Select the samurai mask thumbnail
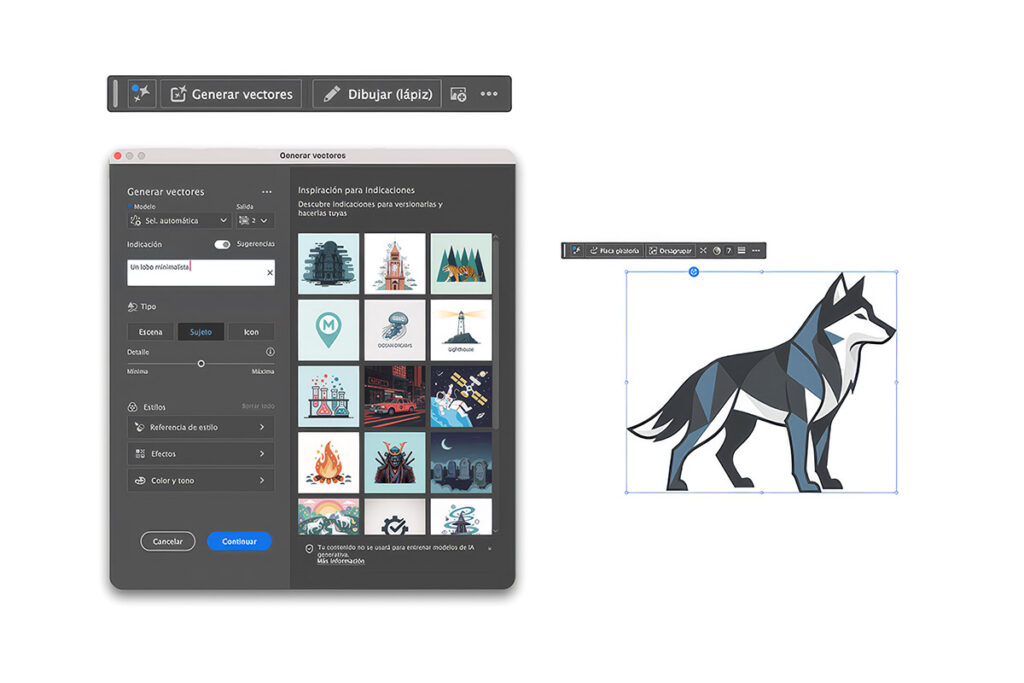 click(x=394, y=462)
